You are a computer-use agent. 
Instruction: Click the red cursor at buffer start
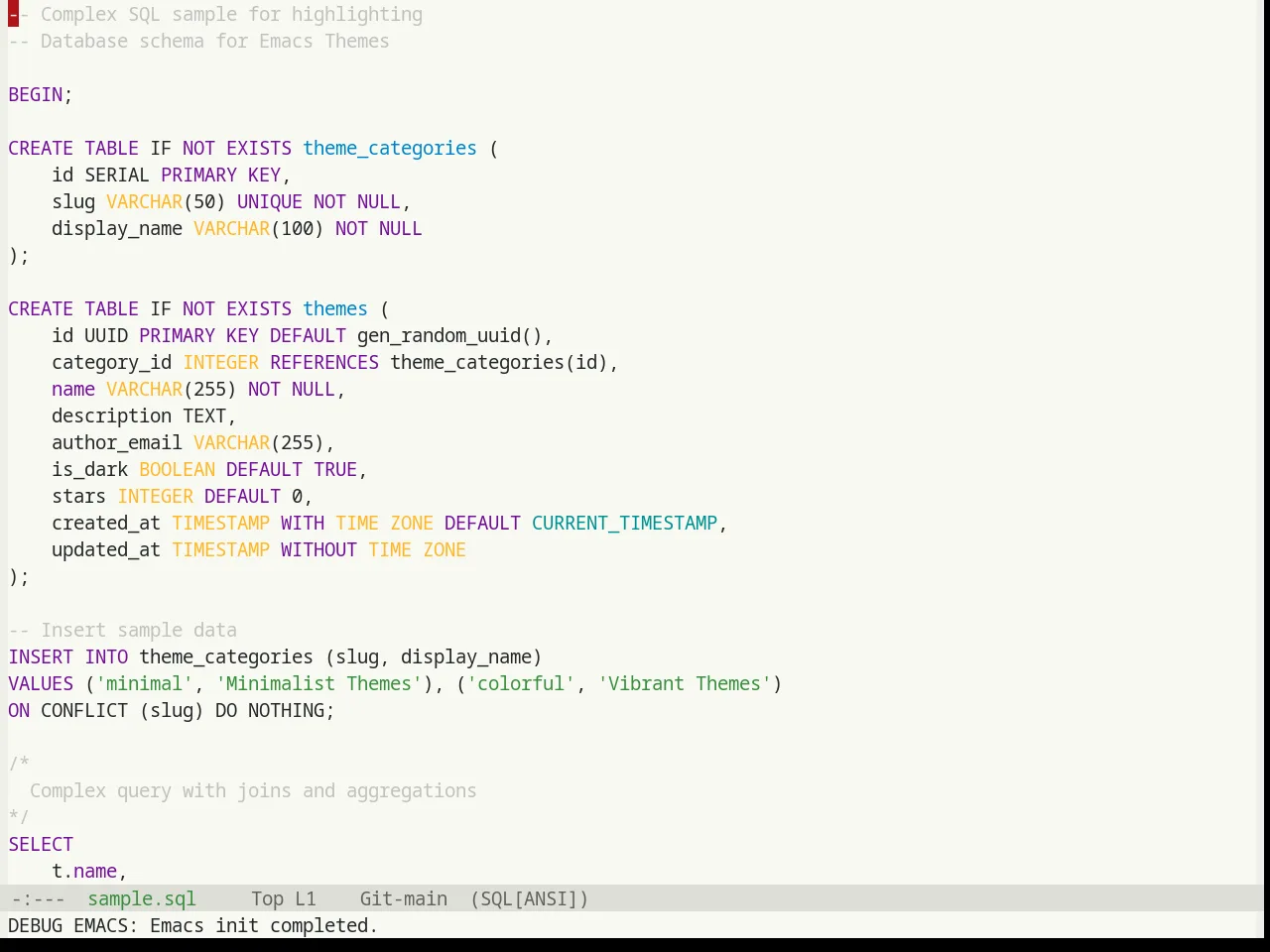[13, 14]
